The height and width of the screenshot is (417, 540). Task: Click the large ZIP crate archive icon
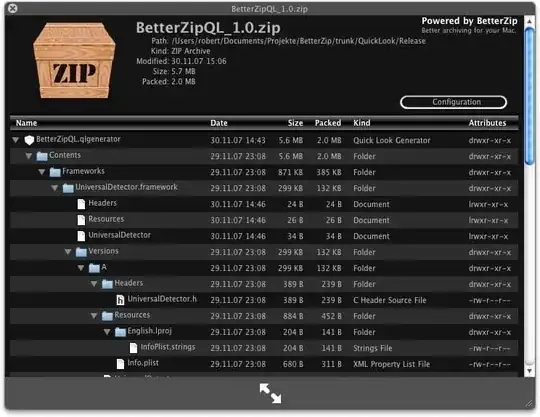click(74, 61)
